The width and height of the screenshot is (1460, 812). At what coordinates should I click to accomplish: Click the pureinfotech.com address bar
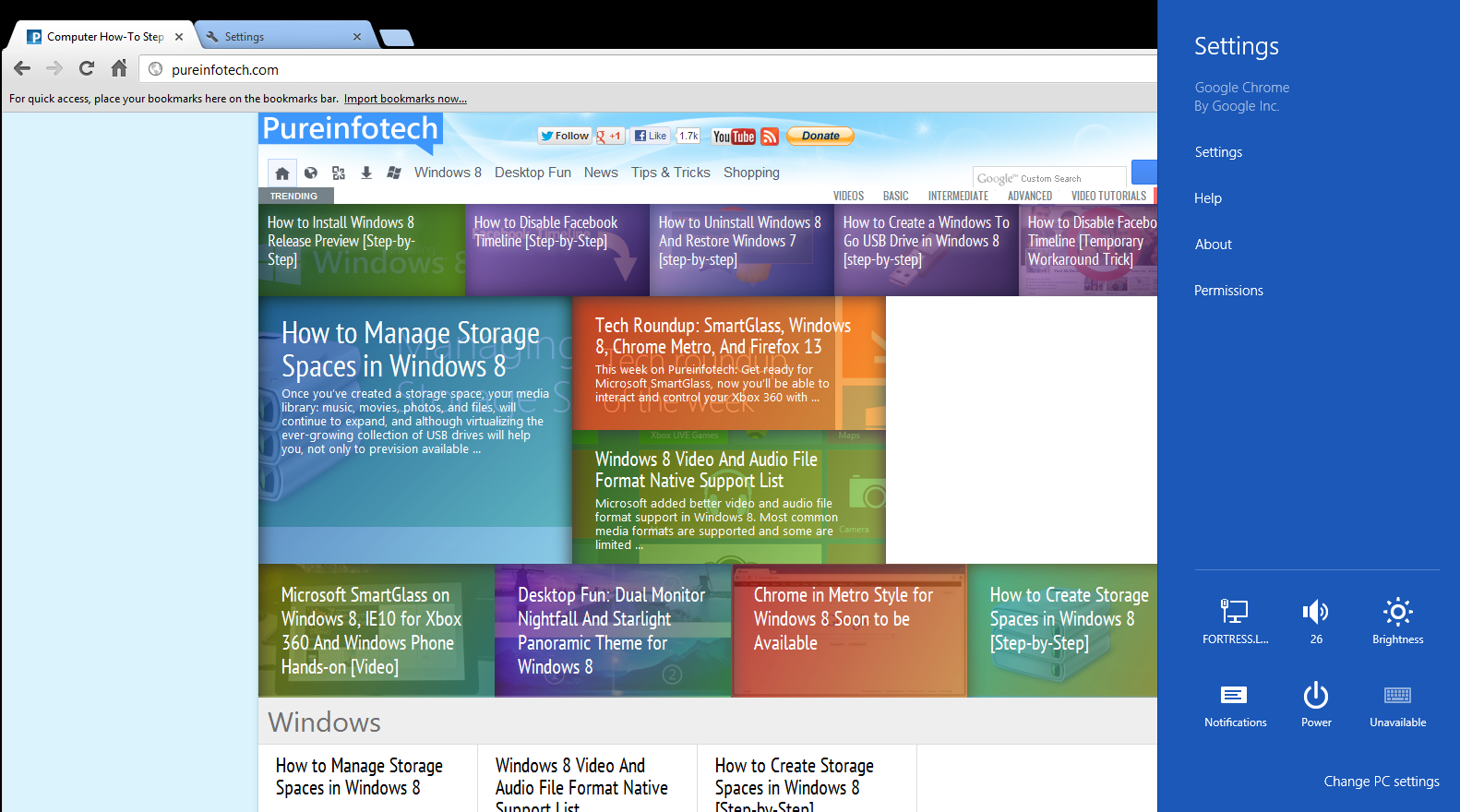646,69
